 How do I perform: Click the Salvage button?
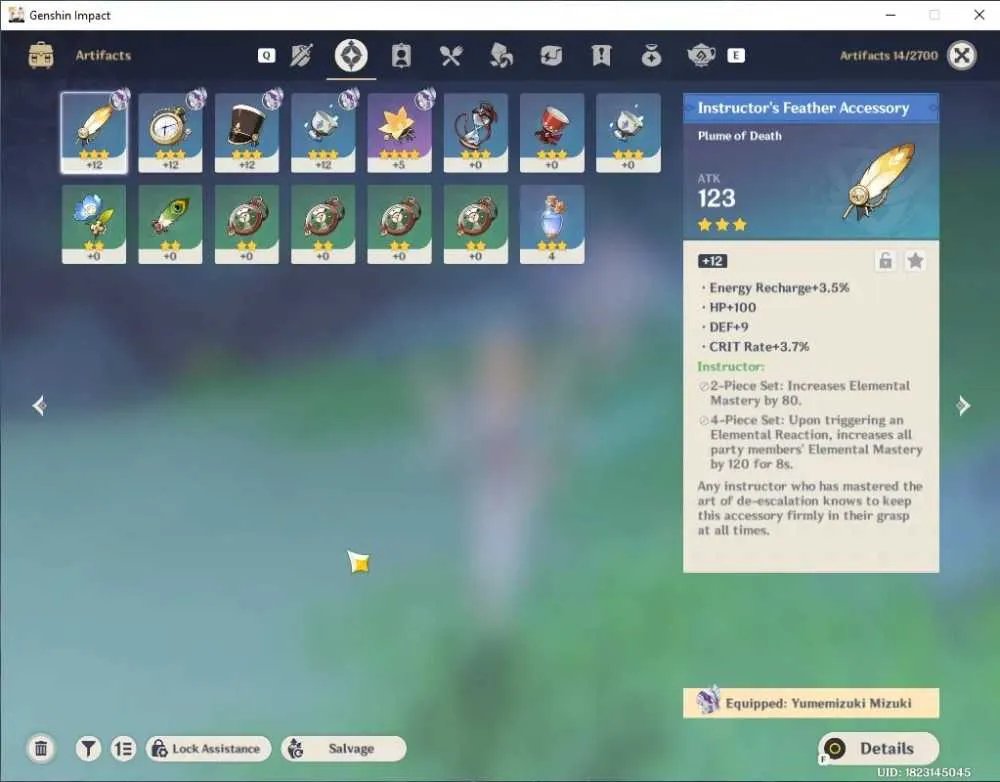343,748
